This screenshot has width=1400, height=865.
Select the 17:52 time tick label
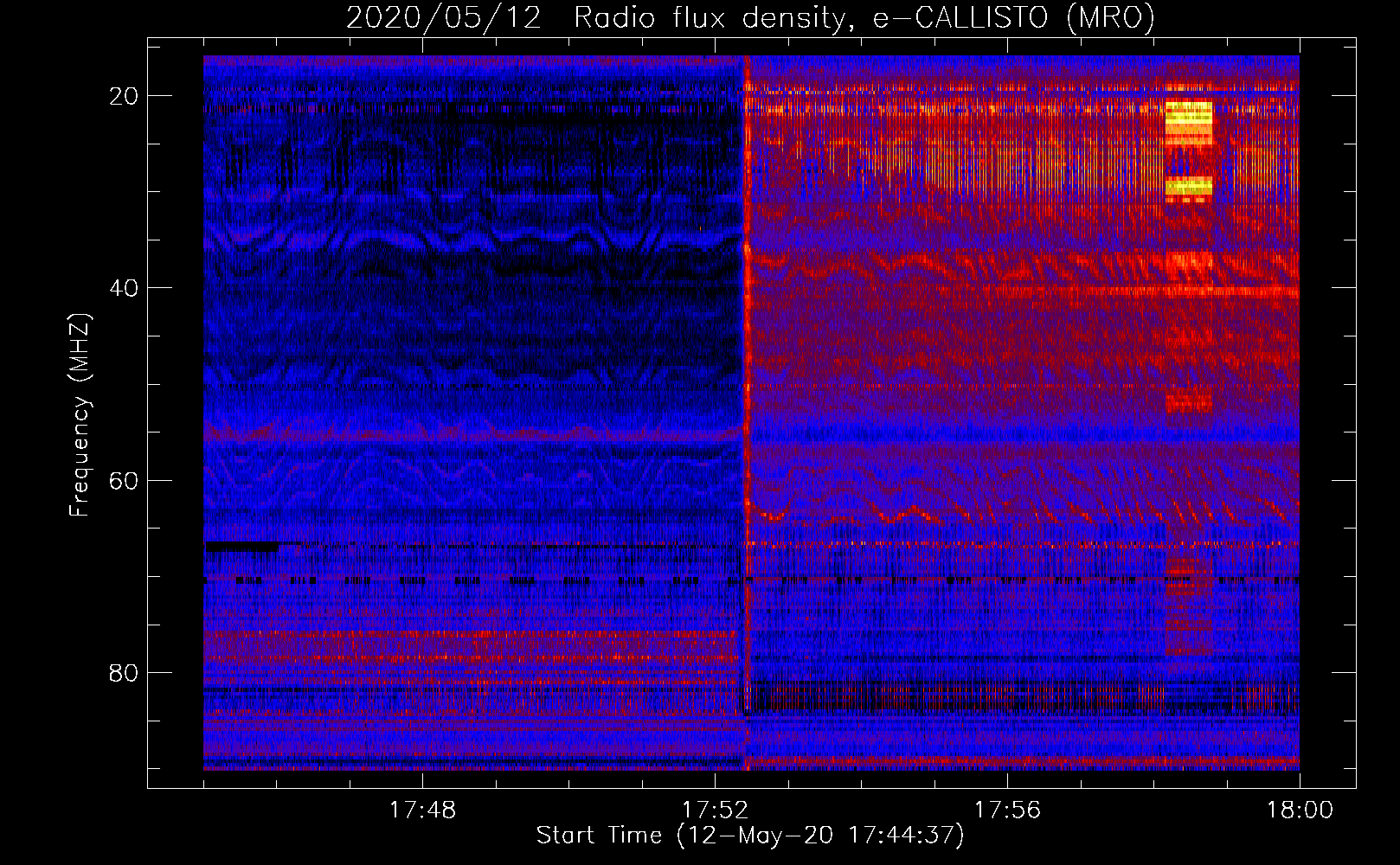715,811
